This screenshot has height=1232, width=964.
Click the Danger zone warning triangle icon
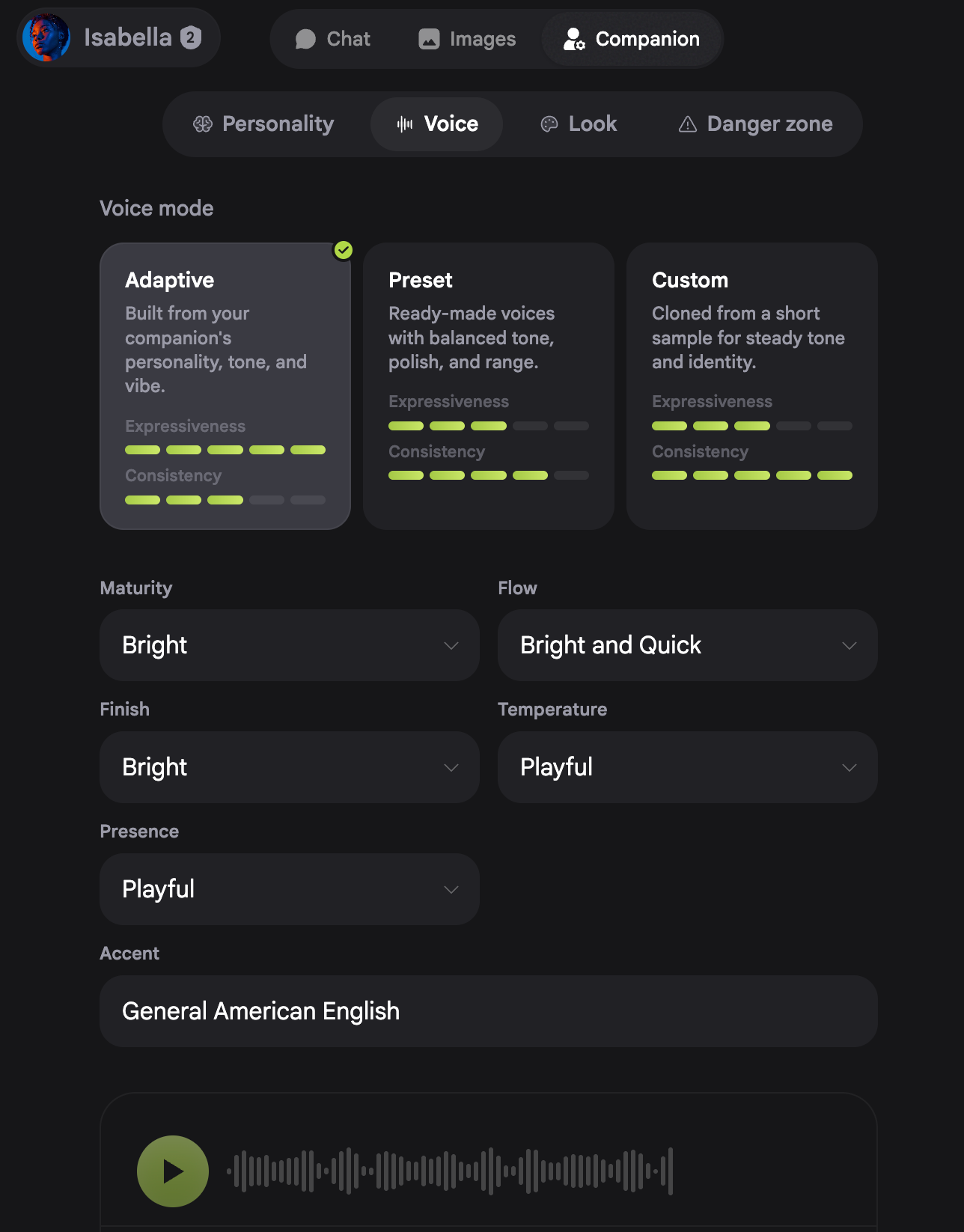point(688,124)
